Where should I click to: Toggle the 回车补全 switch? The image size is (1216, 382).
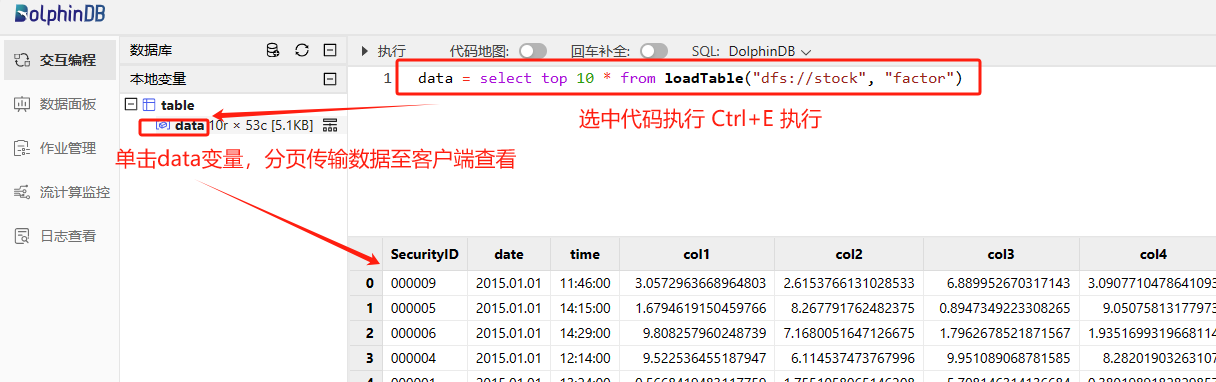coord(653,50)
